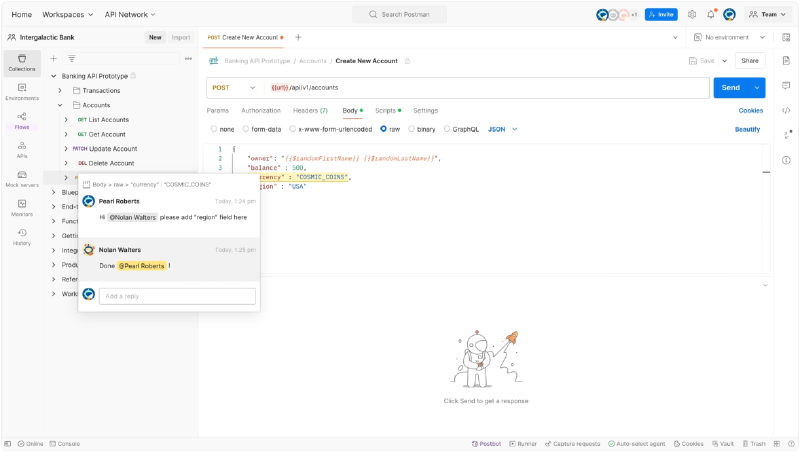Open Postbot in the status bar
Image resolution: width=800 pixels, height=452 pixels.
click(487, 444)
